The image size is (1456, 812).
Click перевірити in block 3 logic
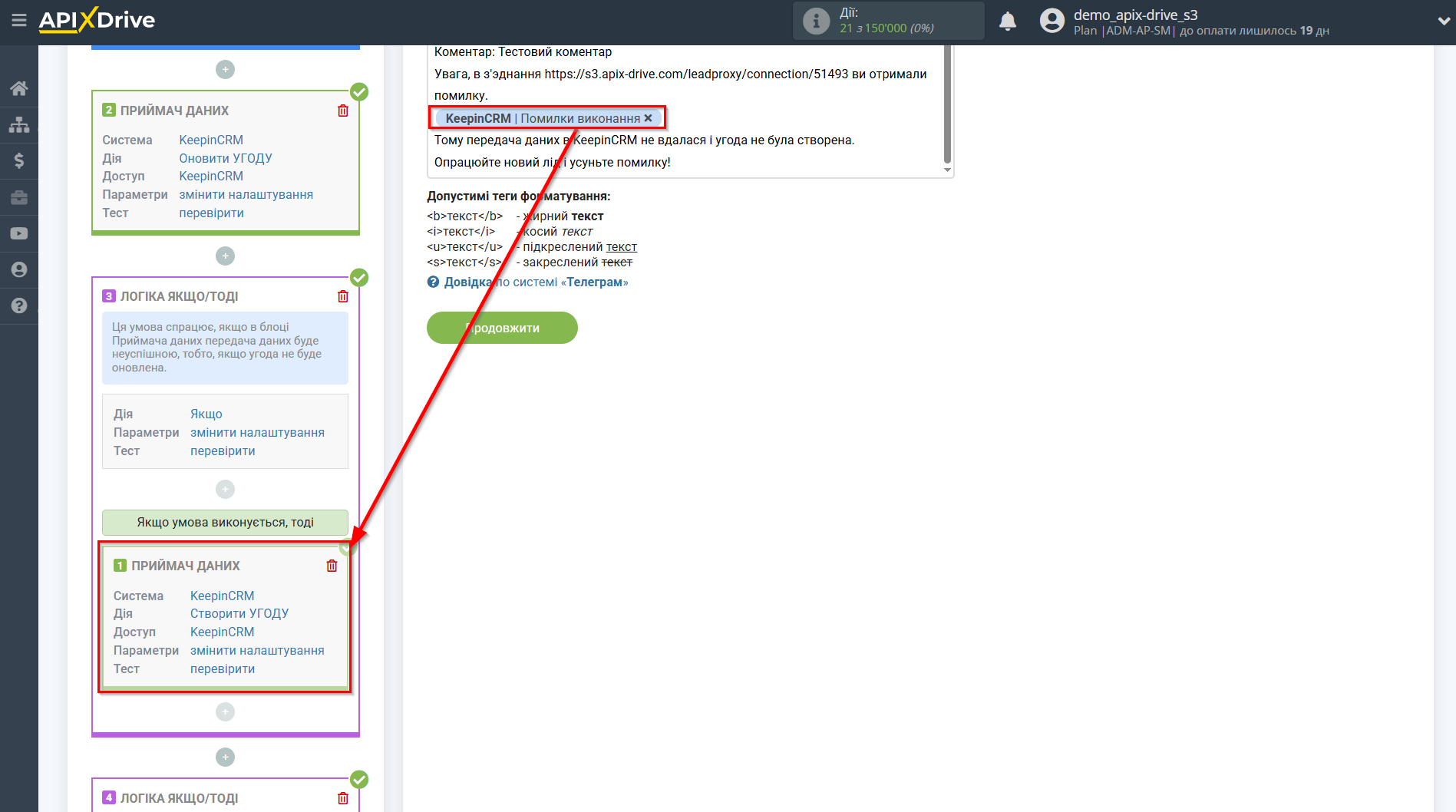223,451
